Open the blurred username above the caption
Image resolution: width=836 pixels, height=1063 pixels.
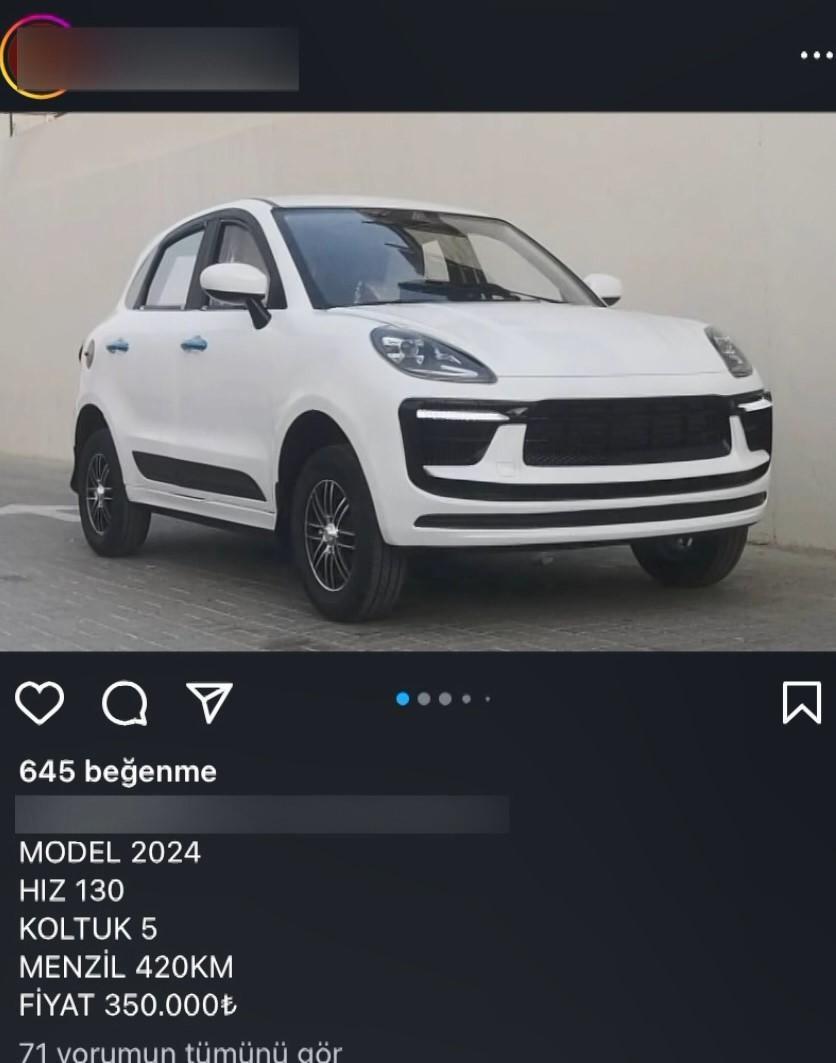pyautogui.click(x=262, y=814)
